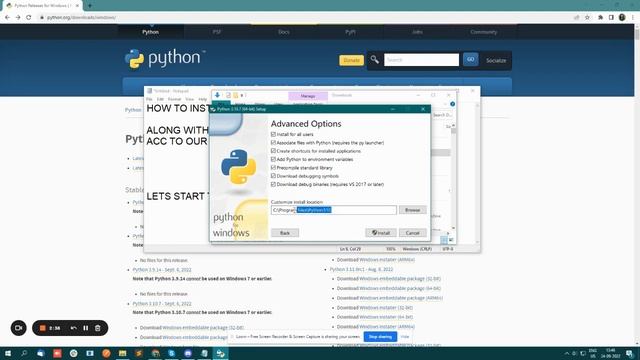Toggle Download debugging symbols checkbox

(273, 176)
